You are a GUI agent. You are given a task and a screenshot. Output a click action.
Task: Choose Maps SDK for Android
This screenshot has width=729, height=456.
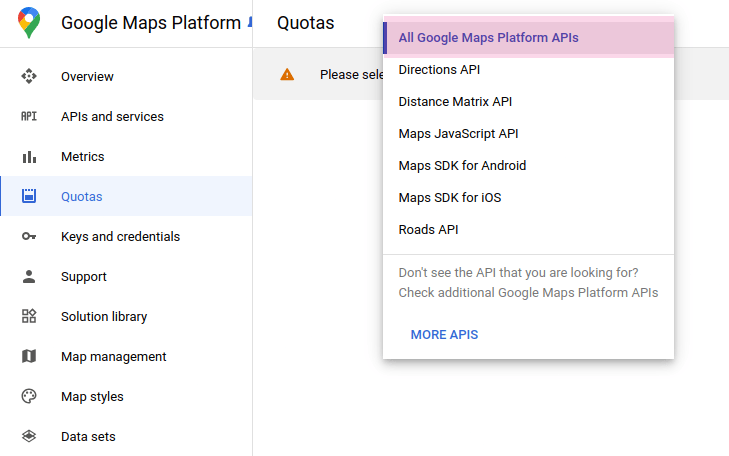click(462, 166)
